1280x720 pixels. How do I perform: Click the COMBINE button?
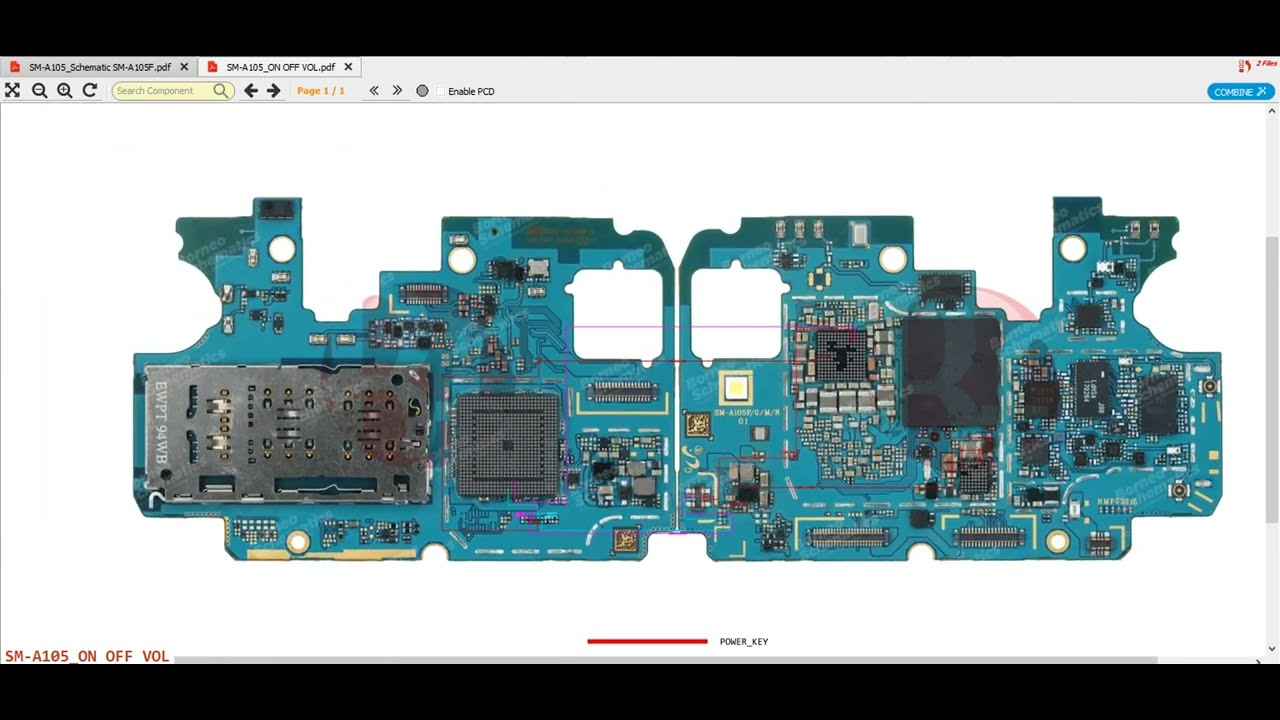click(1240, 91)
